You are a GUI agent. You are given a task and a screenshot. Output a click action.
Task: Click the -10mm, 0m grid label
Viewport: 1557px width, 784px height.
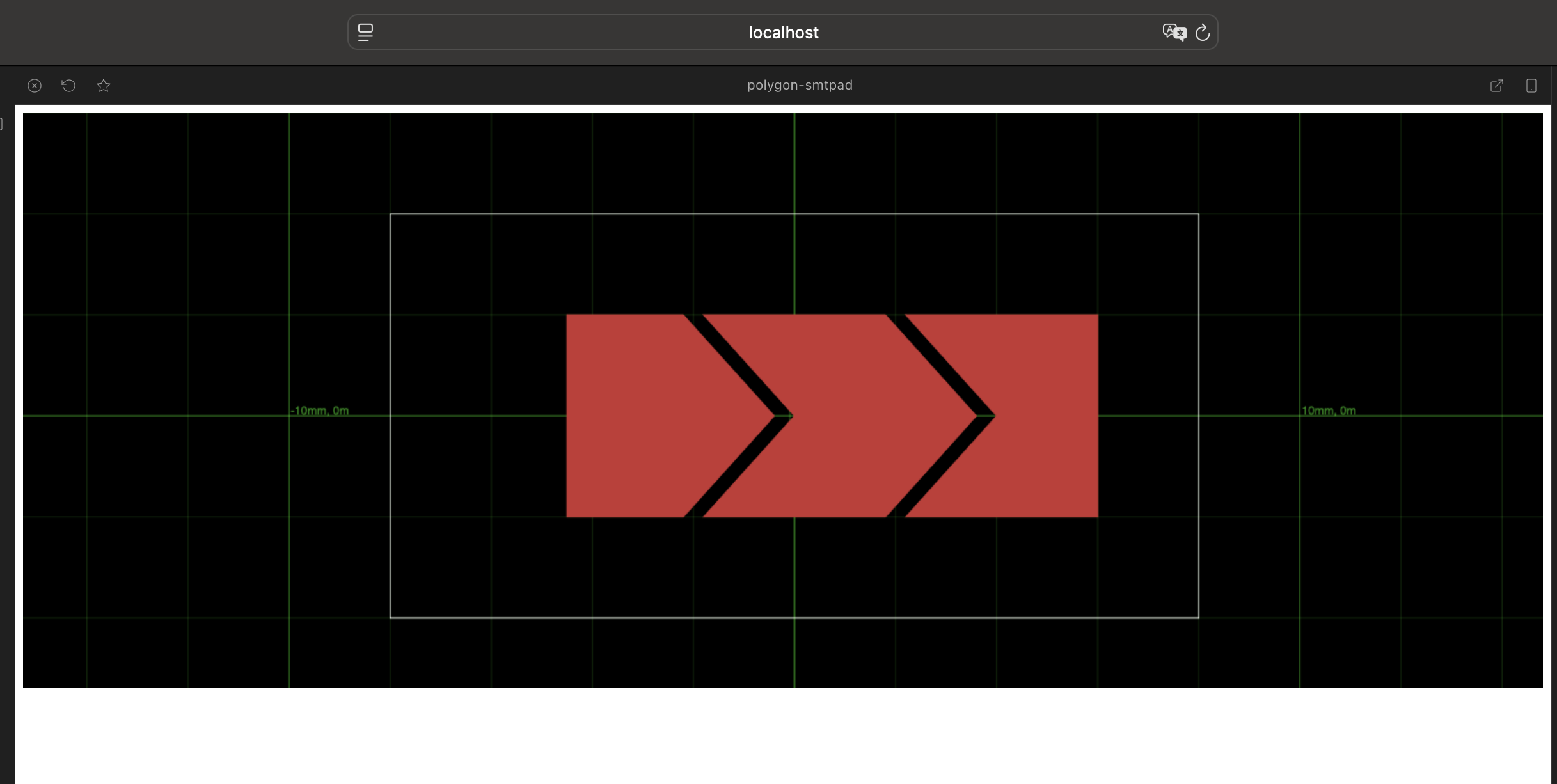(320, 411)
